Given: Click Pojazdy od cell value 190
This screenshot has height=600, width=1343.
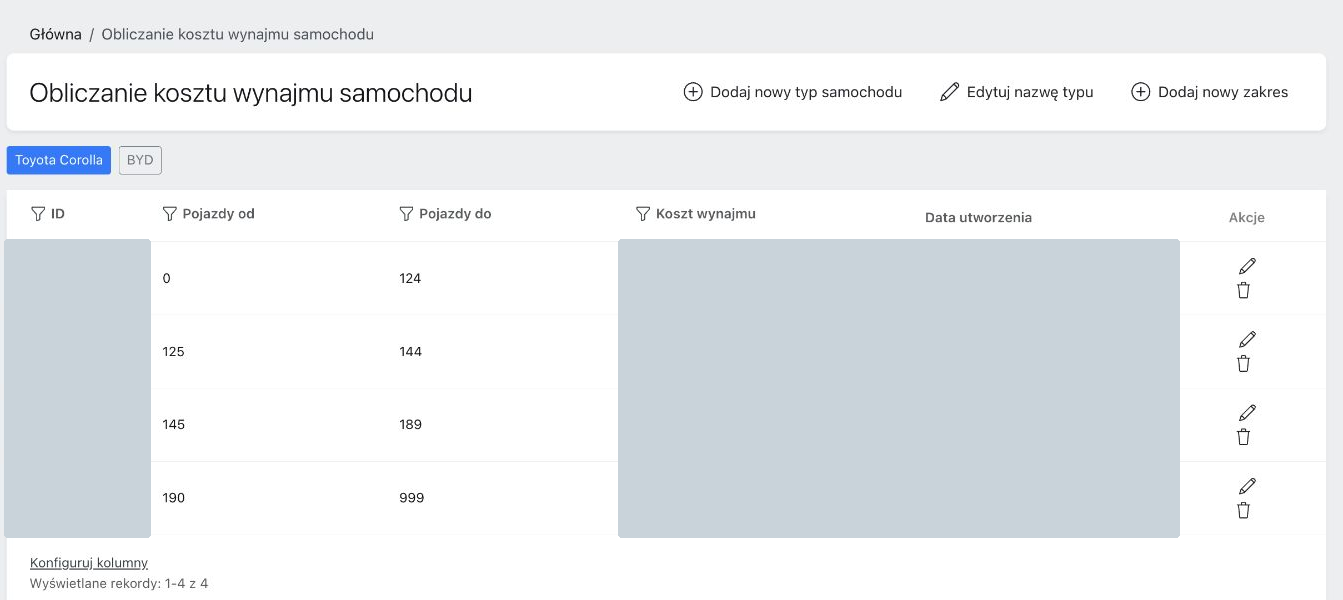Looking at the screenshot, I should point(173,498).
